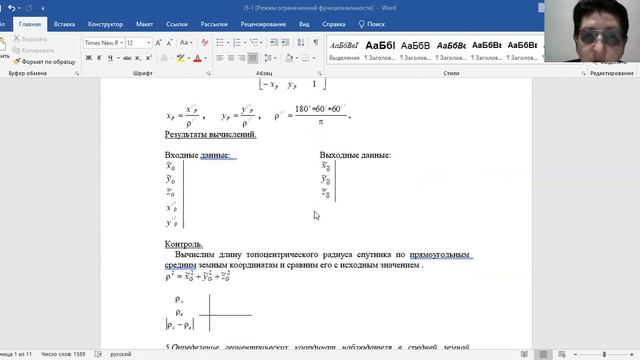Apply strikethrough formatting (abc)
Image resolution: width=640 pixels, height=360 pixels.
click(127, 58)
